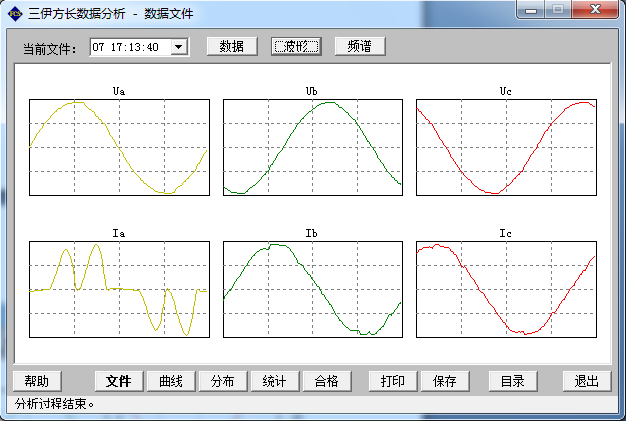626x421 pixels.
Task: Click the 保存 save button
Action: click(445, 381)
